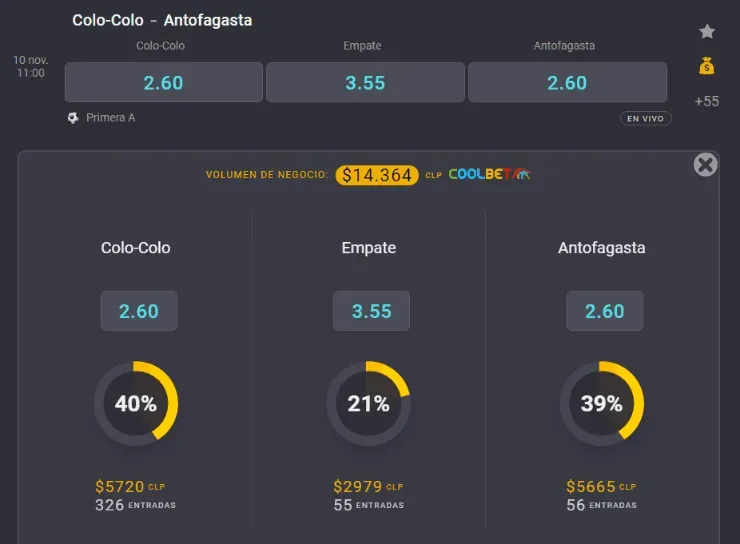
Task: Click the Antofagasta 39% donut chart
Action: pos(602,404)
